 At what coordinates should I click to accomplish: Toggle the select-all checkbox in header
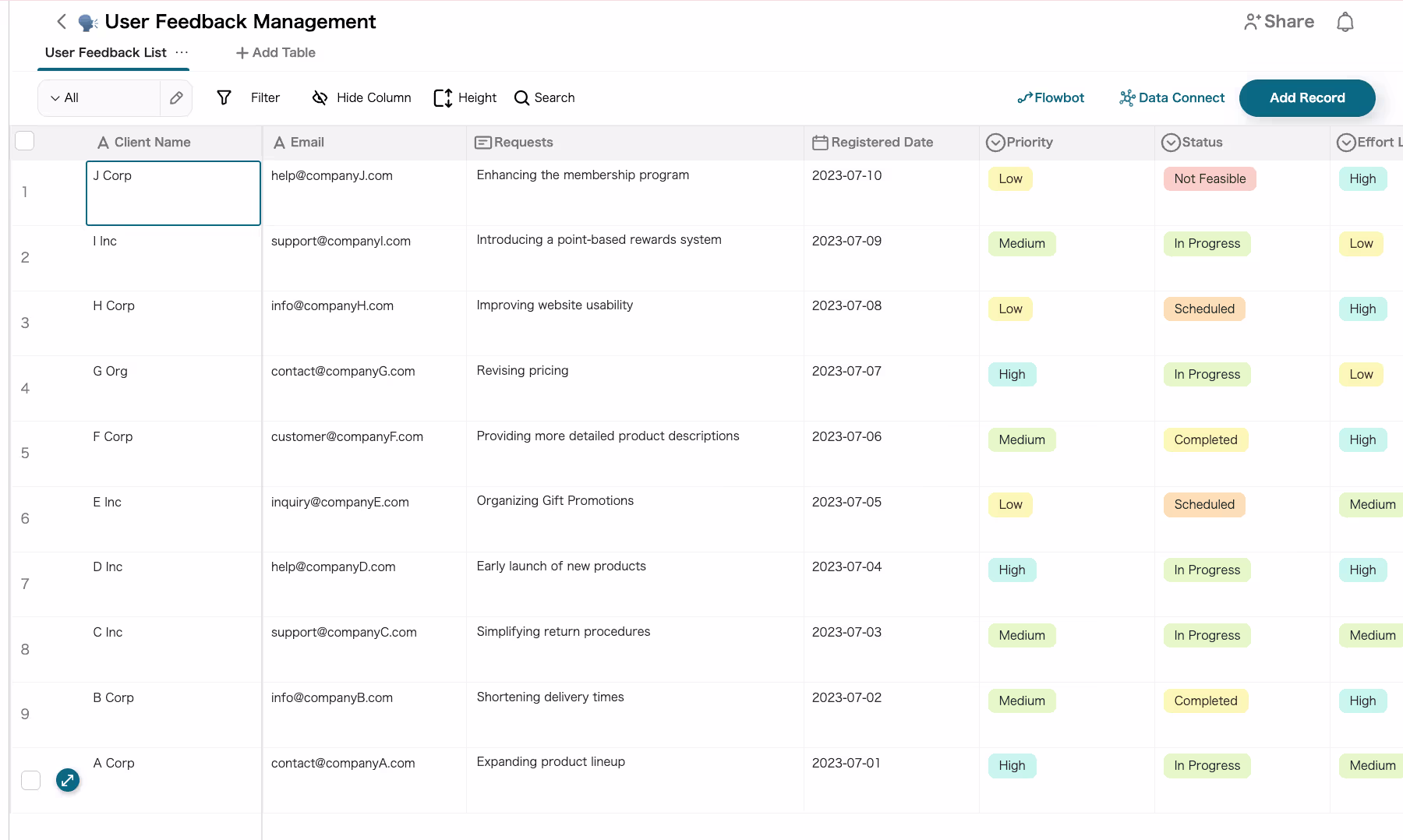pyautogui.click(x=25, y=141)
